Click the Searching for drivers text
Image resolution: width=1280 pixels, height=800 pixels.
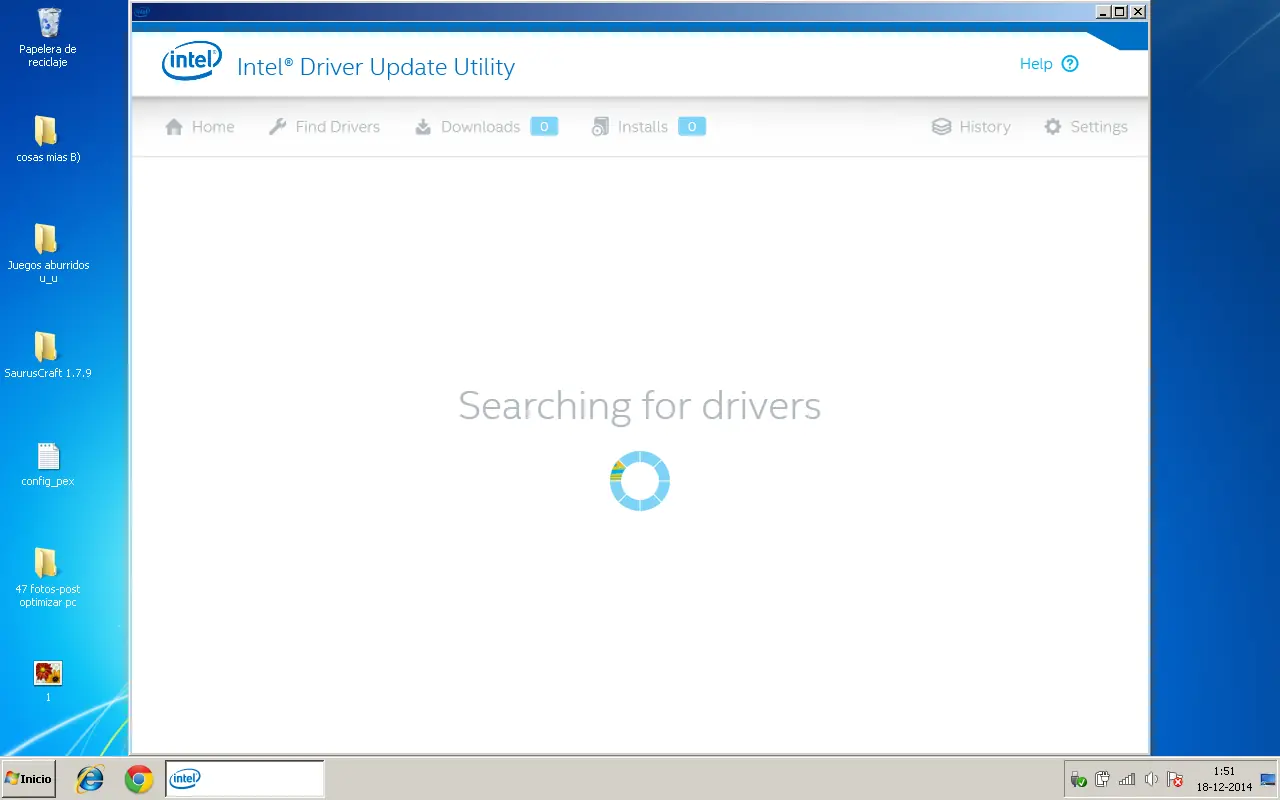(x=640, y=406)
